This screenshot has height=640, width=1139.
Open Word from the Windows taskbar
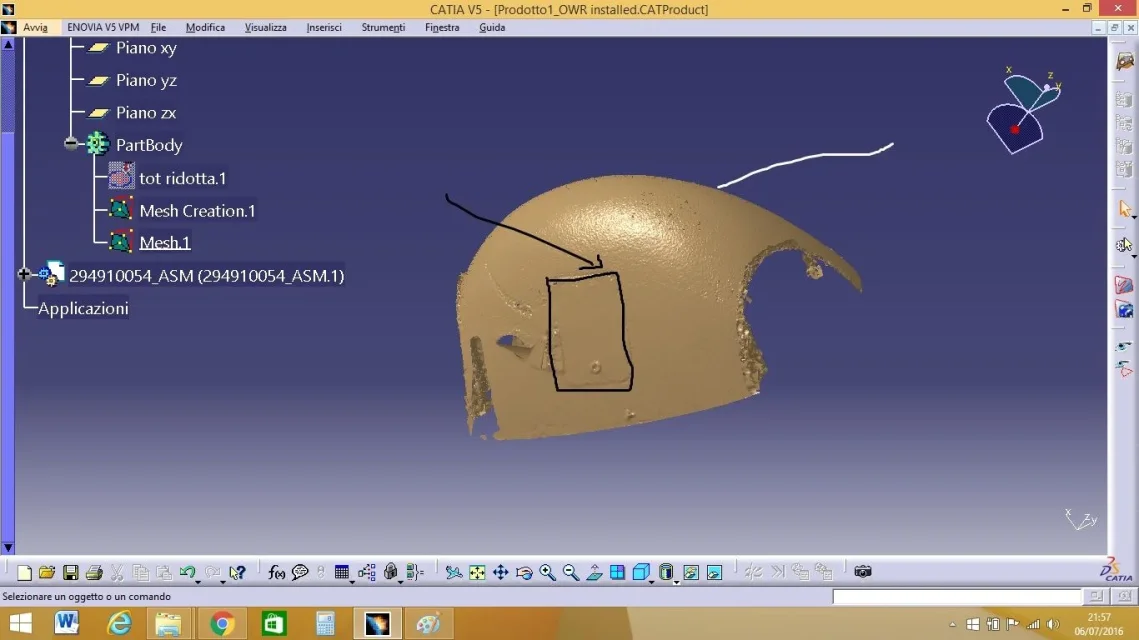coord(66,623)
